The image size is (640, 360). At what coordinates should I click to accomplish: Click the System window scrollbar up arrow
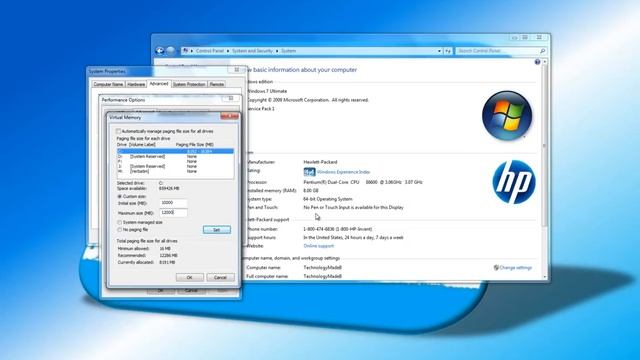pos(545,62)
